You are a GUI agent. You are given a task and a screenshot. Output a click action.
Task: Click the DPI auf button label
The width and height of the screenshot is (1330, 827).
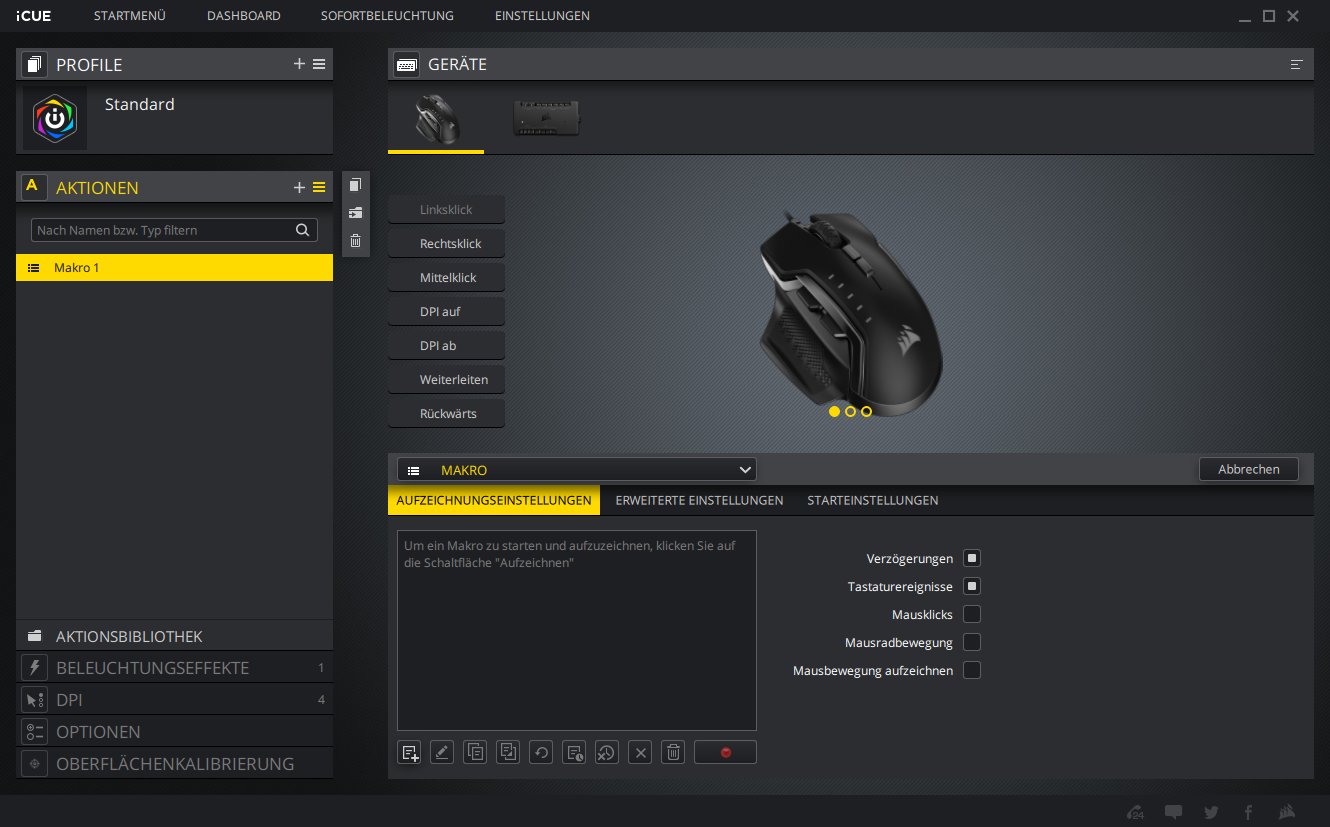coord(447,312)
